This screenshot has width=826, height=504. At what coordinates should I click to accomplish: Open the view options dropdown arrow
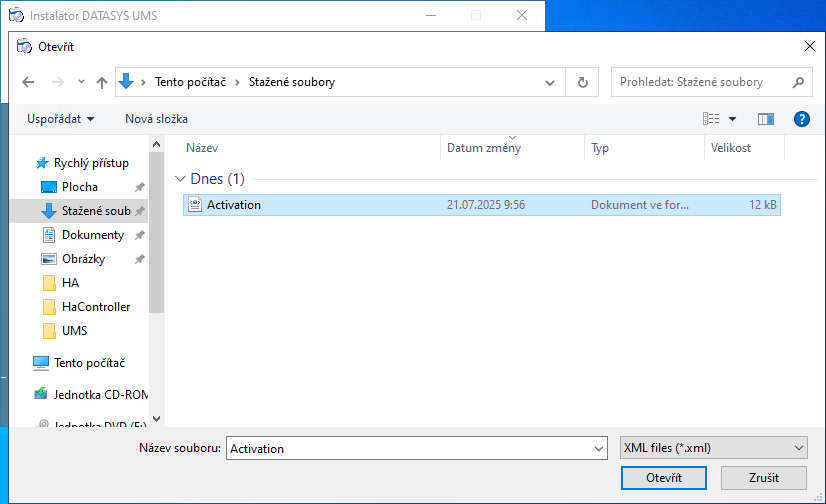732,119
